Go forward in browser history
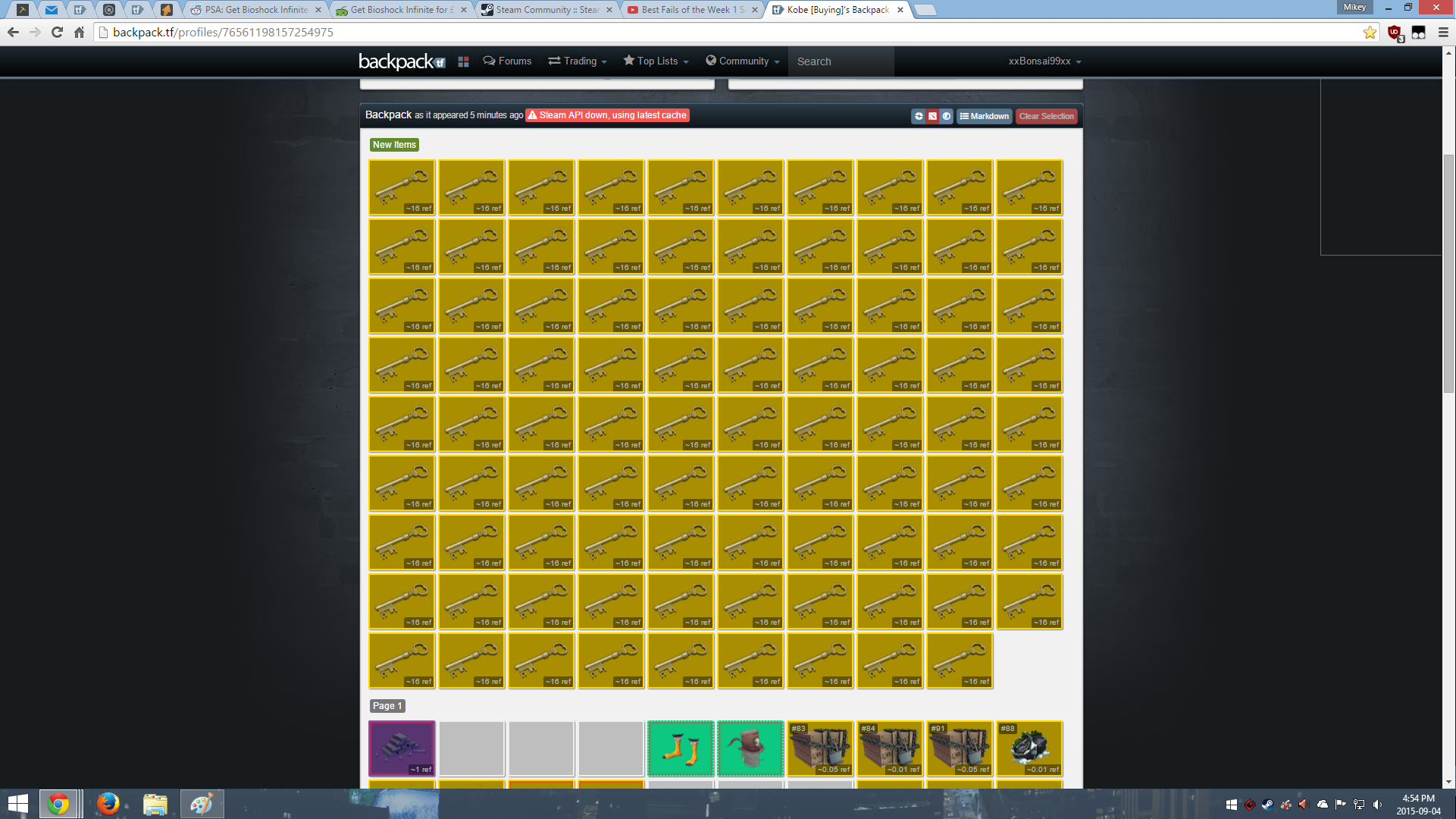The width and height of the screenshot is (1456, 819). [35, 32]
